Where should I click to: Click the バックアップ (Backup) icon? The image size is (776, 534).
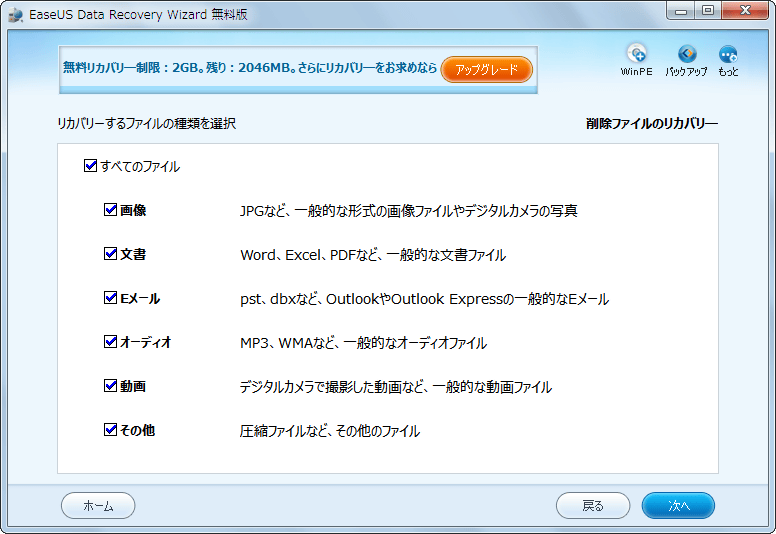point(686,60)
